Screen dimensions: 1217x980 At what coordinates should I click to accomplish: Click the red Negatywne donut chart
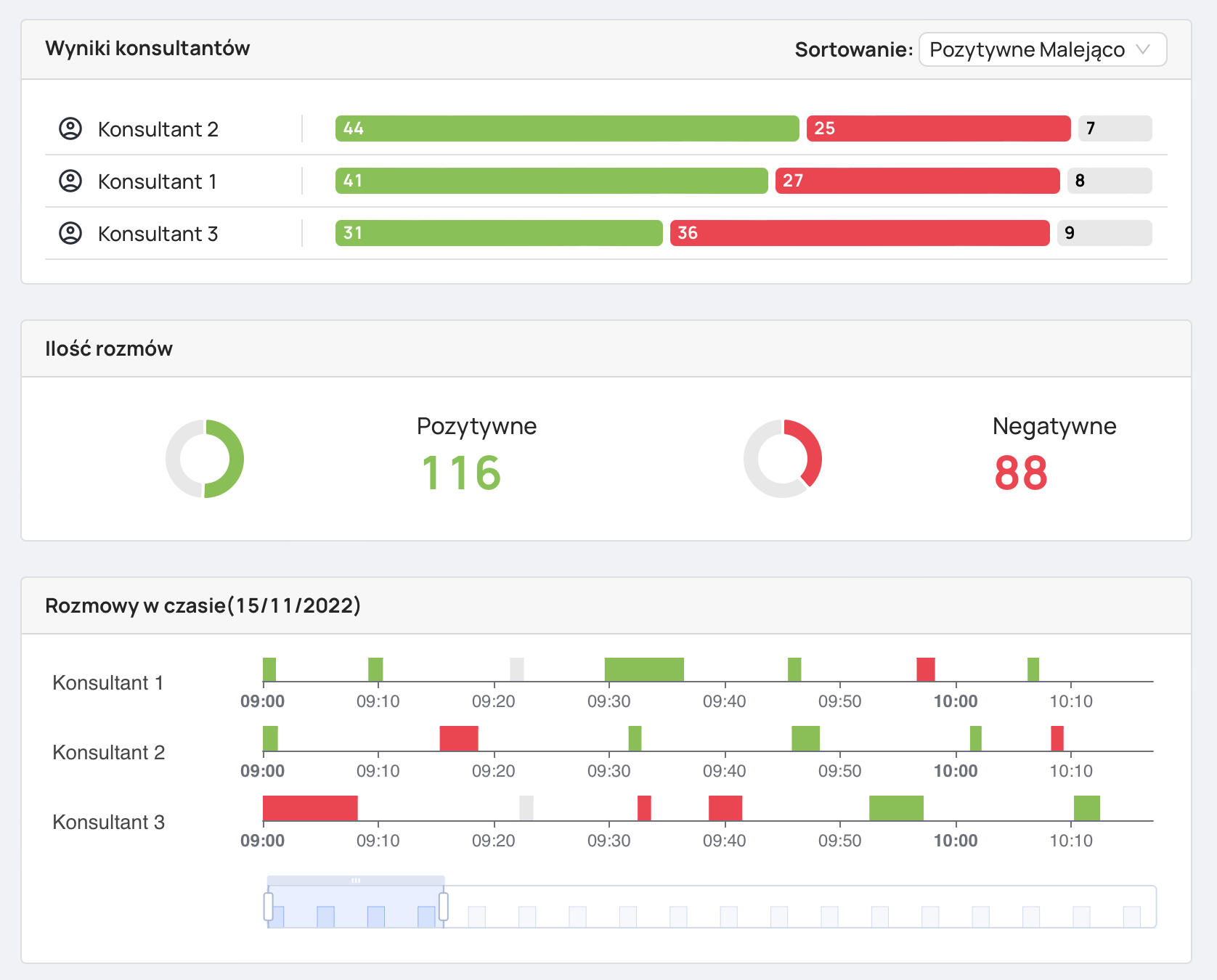(x=783, y=459)
